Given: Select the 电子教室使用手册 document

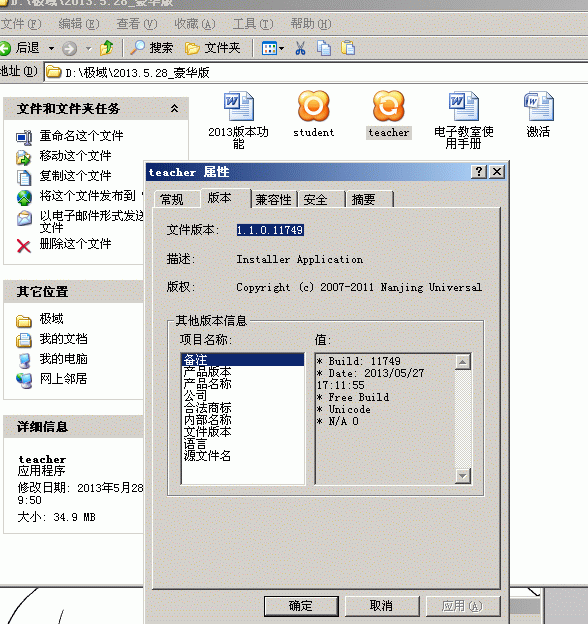Looking at the screenshot, I should tap(463, 120).
